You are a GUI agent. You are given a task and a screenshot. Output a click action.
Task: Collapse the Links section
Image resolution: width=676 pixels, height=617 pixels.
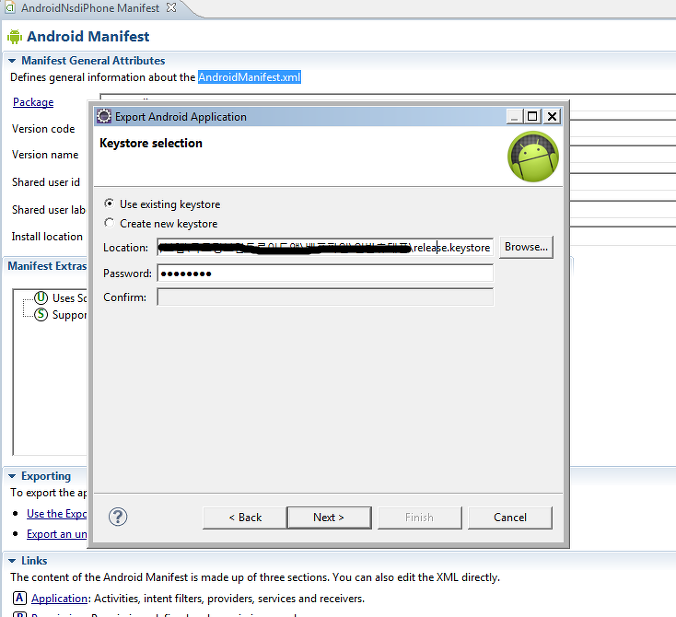pos(12,561)
